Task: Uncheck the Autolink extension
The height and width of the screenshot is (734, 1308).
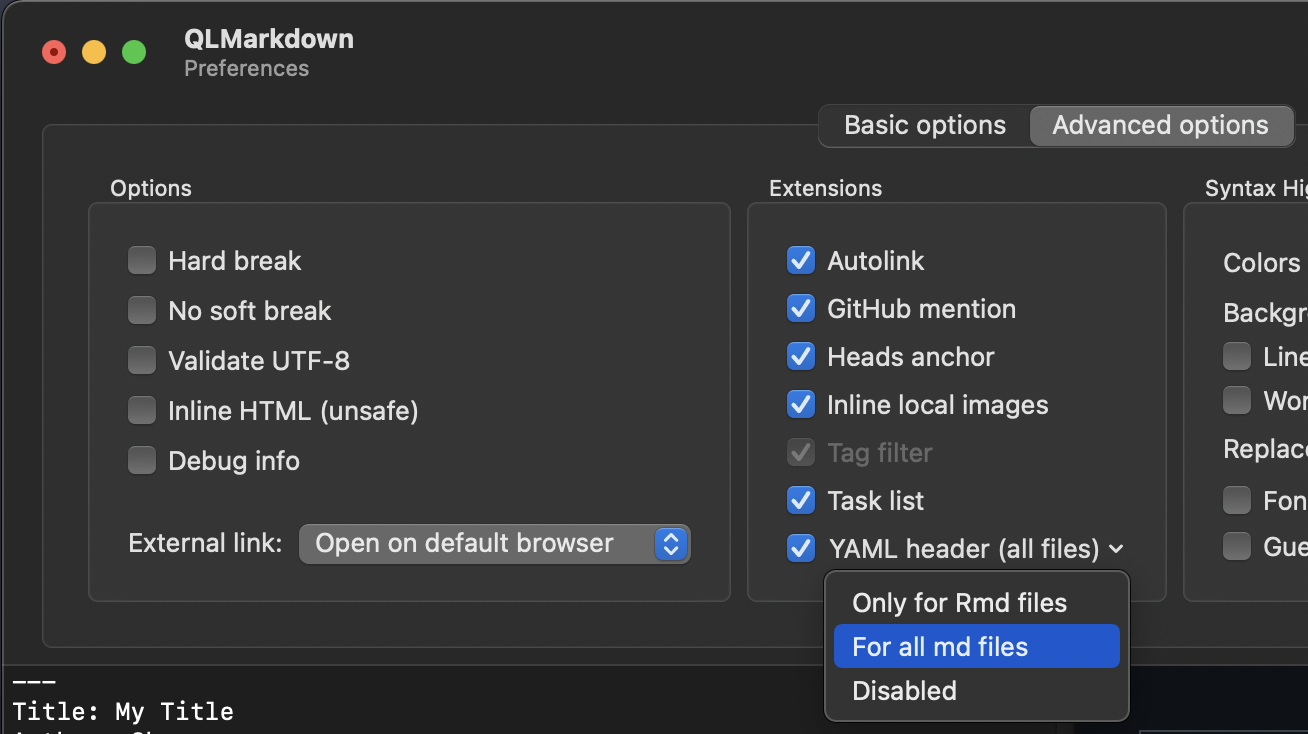Action: click(x=801, y=261)
